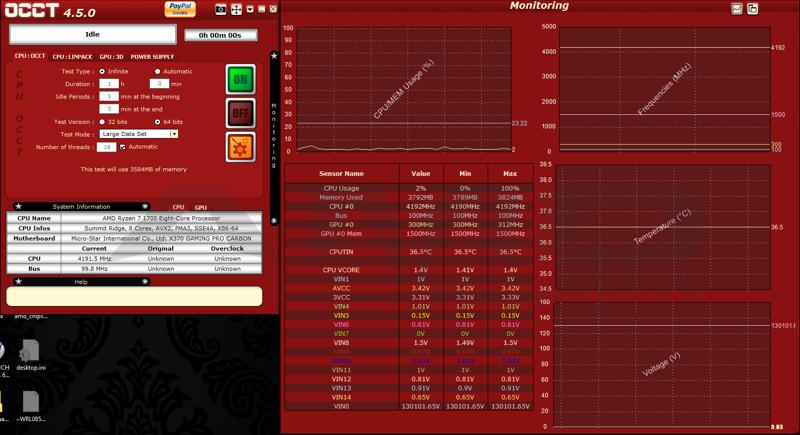800x435 pixels.
Task: Select the Automatic test type radio button
Action: pyautogui.click(x=158, y=71)
